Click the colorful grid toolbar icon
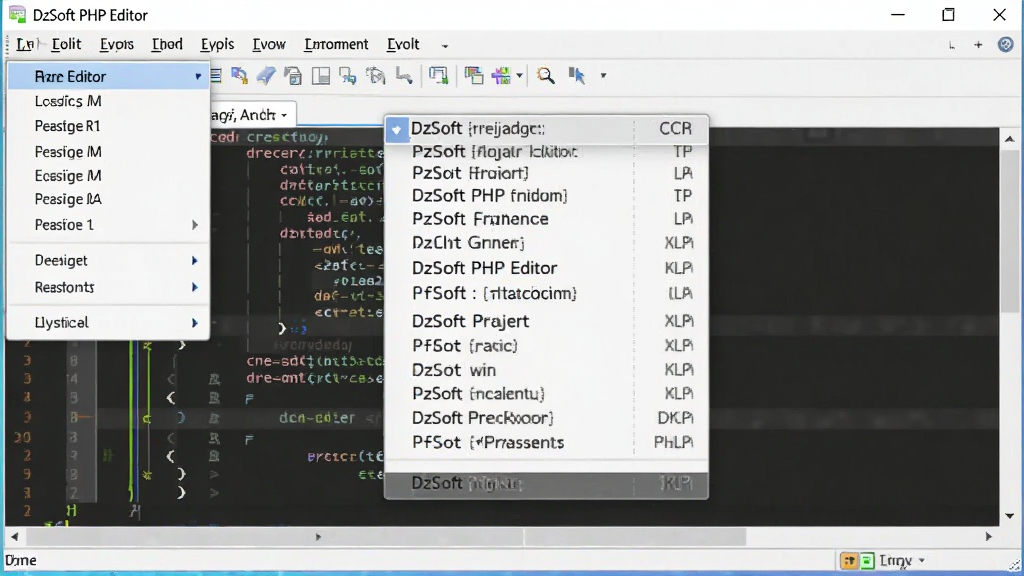The width and height of the screenshot is (1024, 576). click(x=502, y=76)
